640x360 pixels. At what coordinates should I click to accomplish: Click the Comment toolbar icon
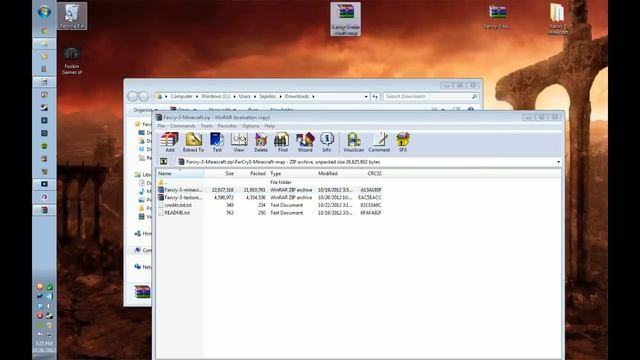[379, 142]
